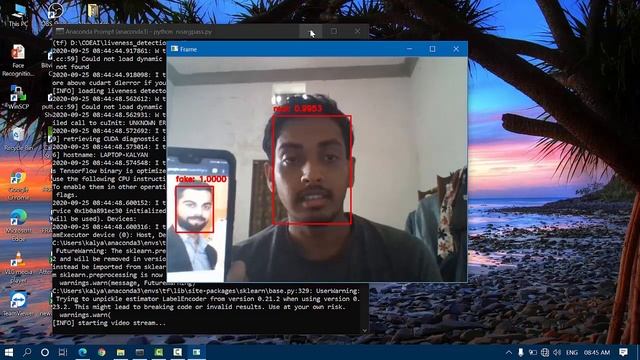640x360 pixels.
Task: Click Anaconda Prompt scrollbar down arrow
Action: [364, 330]
